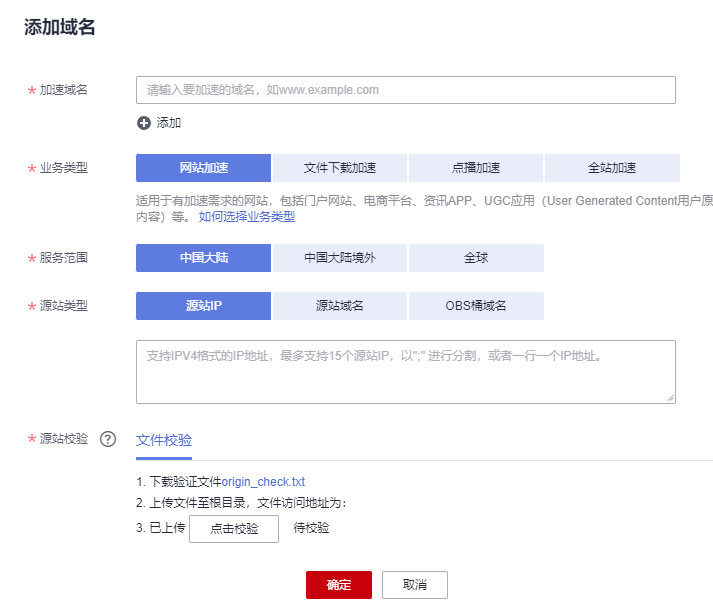This screenshot has height=613, width=713.
Task: Click the question mark help icon next to 源站校验
Action: click(108, 439)
